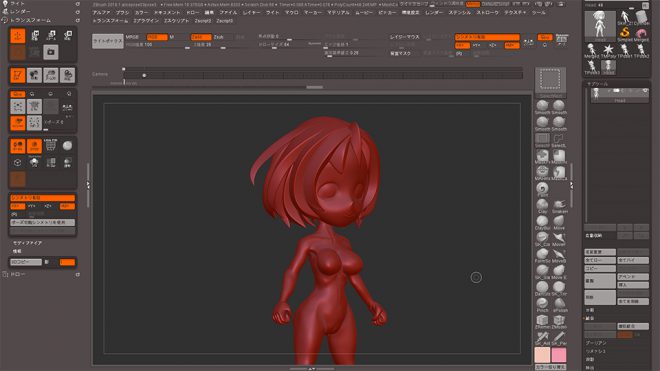Toggle >M< mirror symmetry on top shelf
Viewport: 660px width, 371px height.
(511, 45)
